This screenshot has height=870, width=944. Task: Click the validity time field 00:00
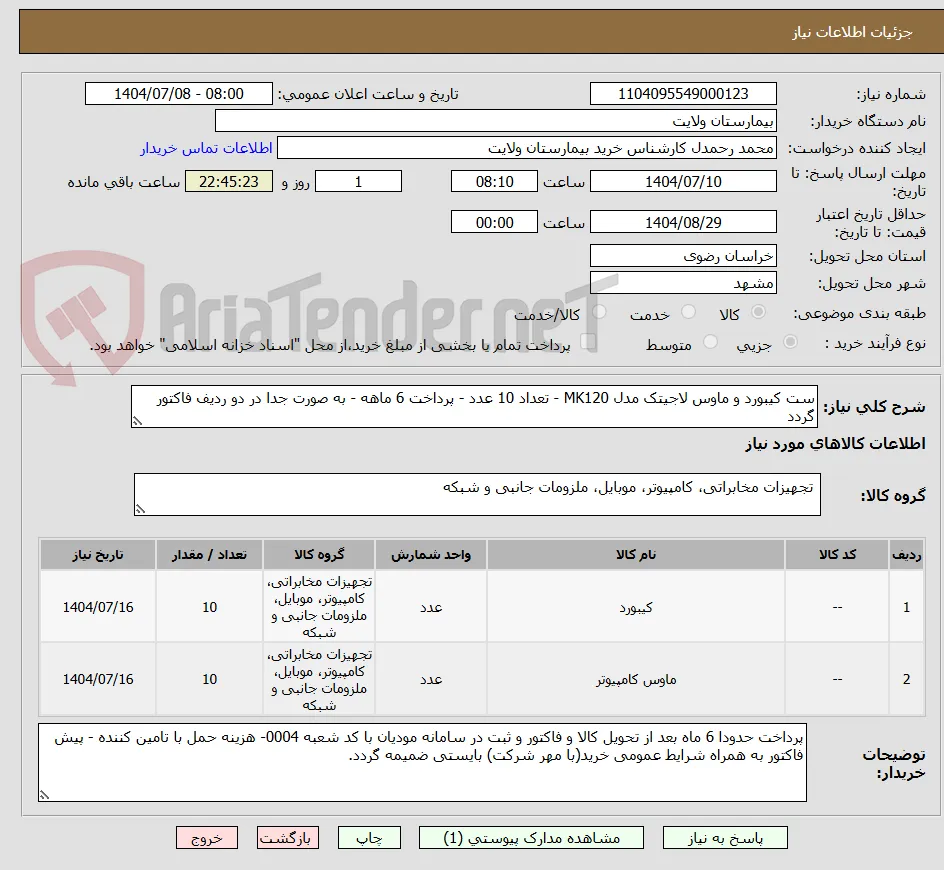[x=494, y=222]
